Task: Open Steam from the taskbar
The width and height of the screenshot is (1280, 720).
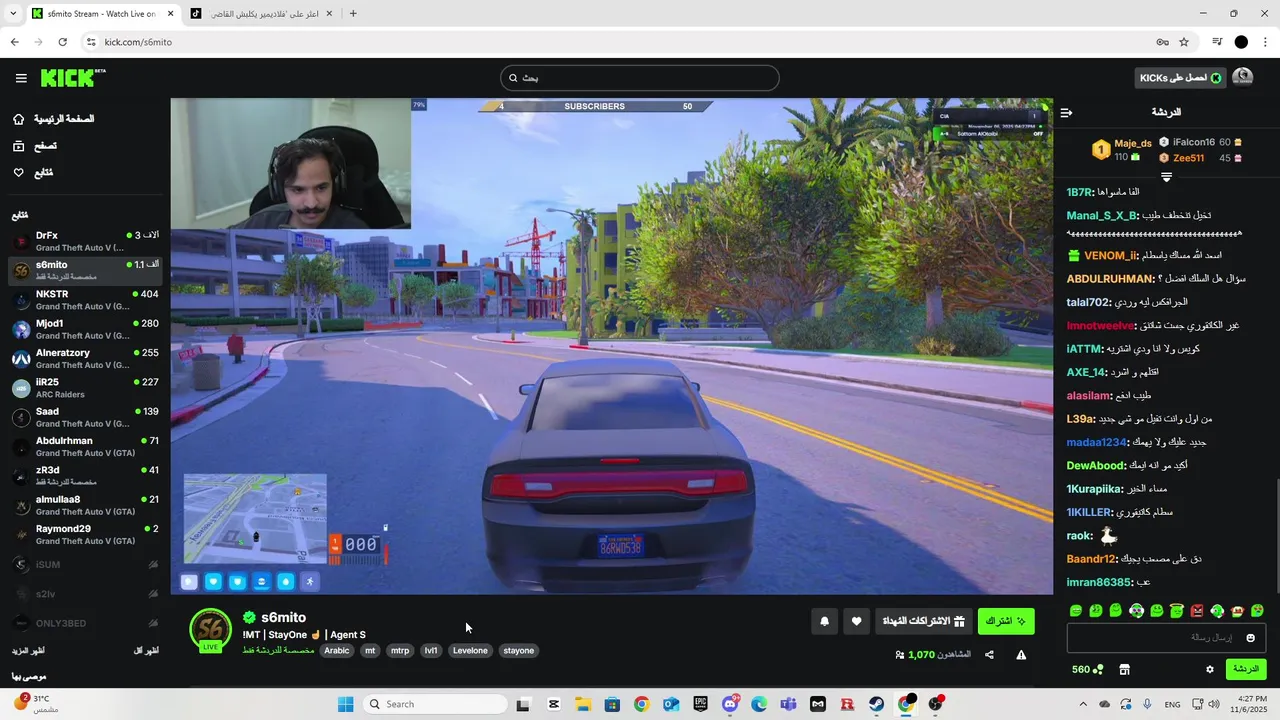Action: (x=876, y=704)
